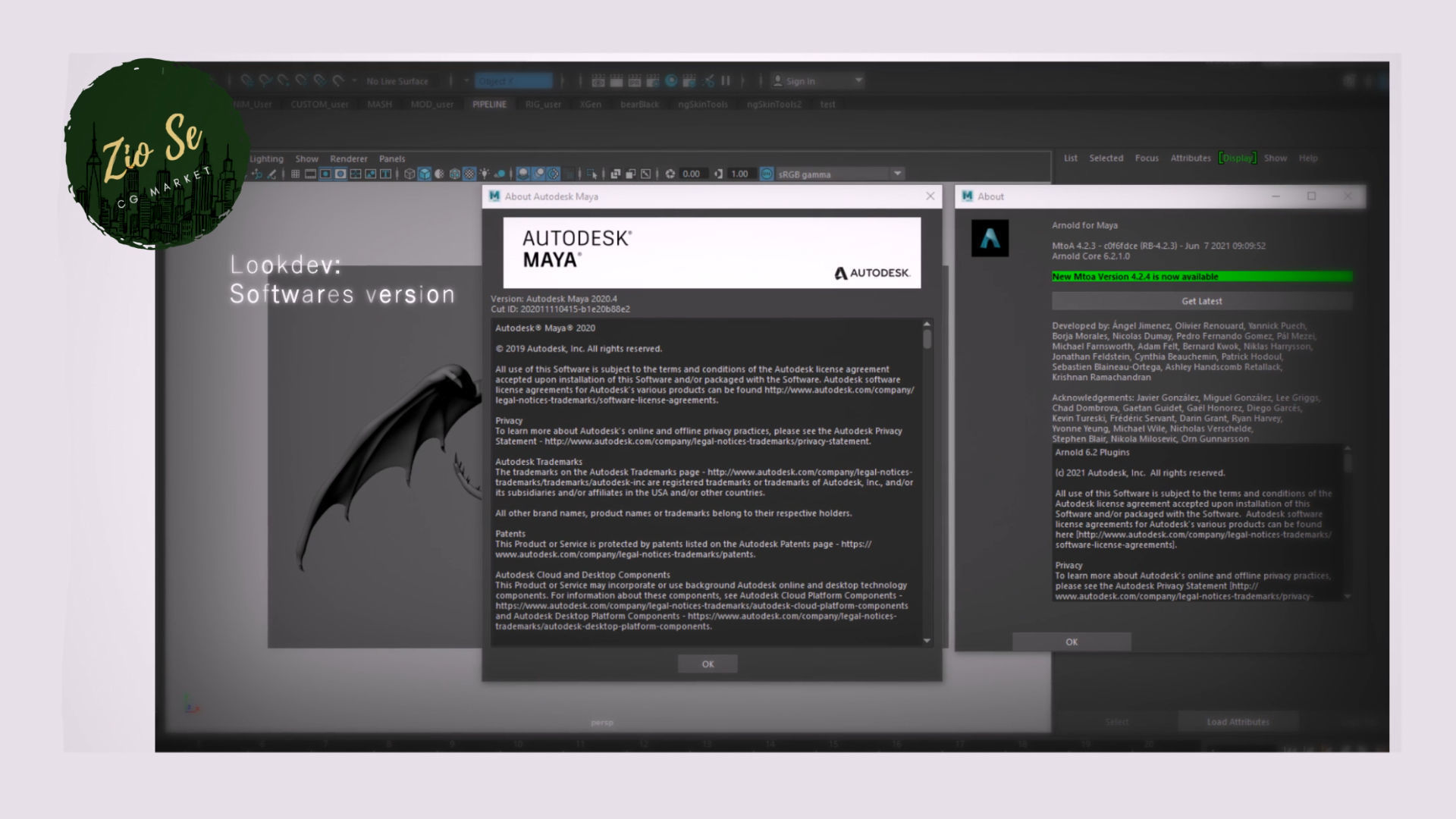Click the grid toggle icon in viewport toolbar
The image size is (1456, 819).
click(295, 174)
